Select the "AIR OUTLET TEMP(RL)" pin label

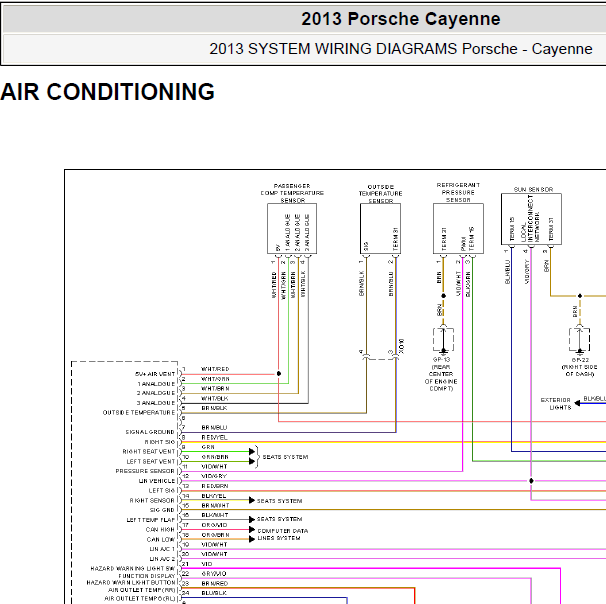(x=140, y=599)
